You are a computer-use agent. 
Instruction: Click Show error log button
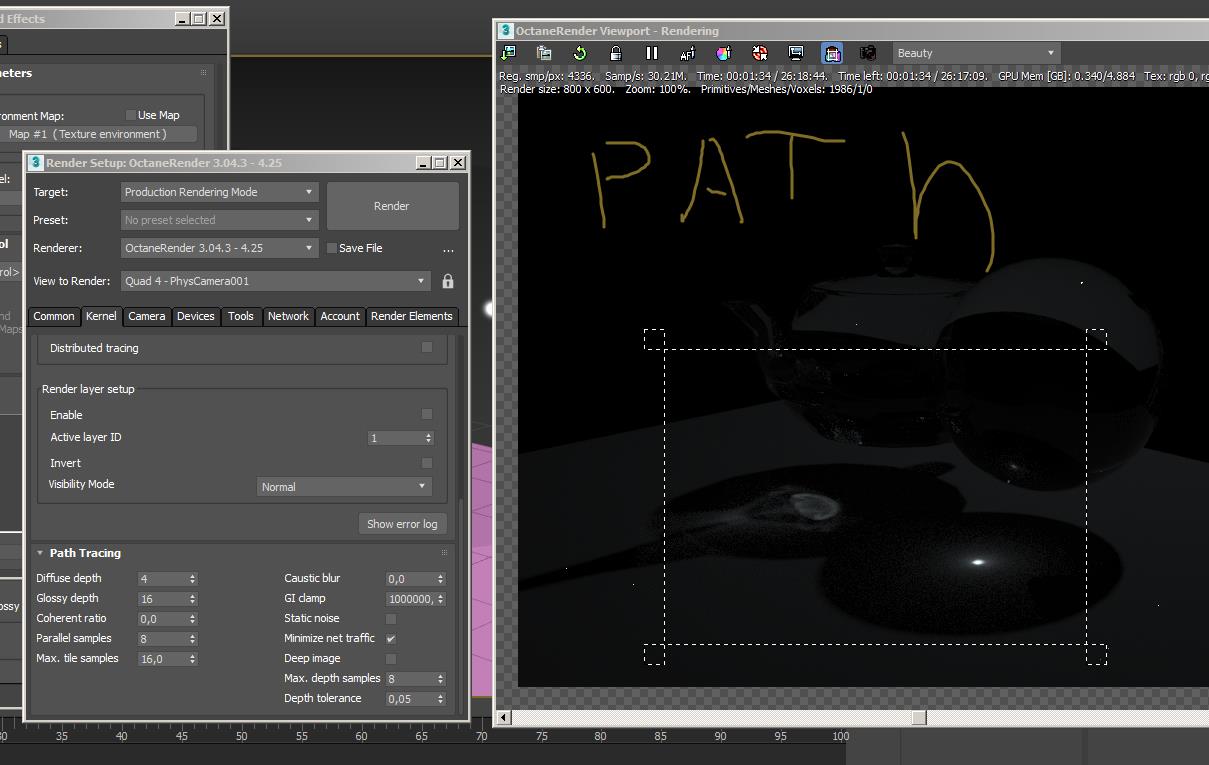402,524
